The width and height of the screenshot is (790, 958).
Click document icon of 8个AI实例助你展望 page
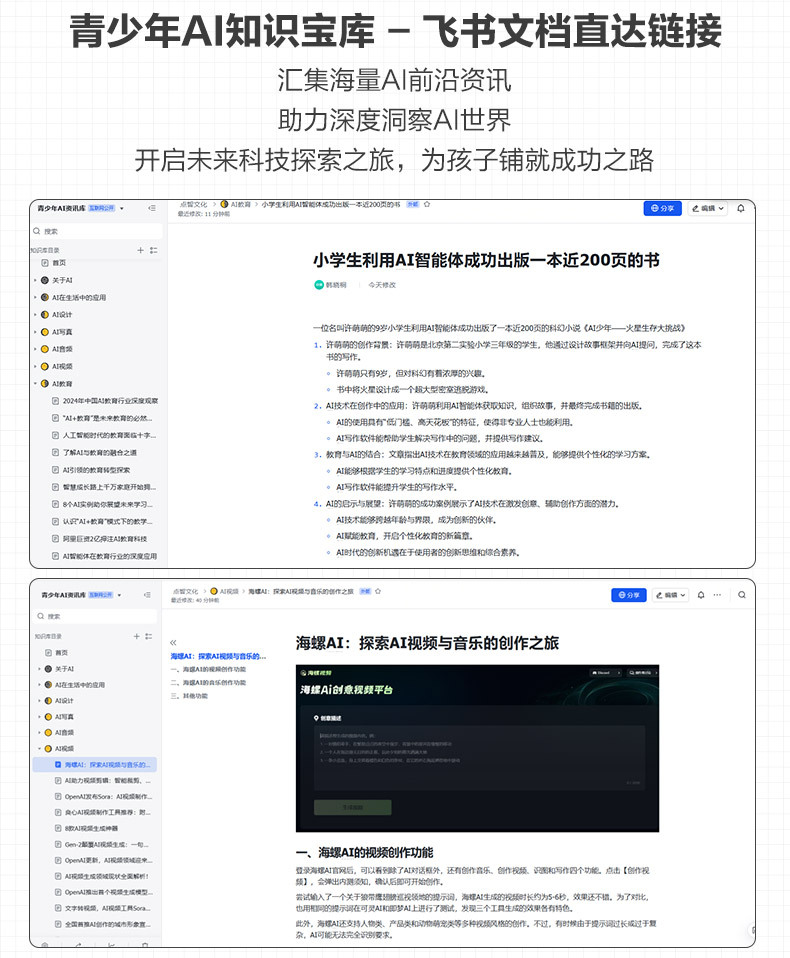(55, 504)
